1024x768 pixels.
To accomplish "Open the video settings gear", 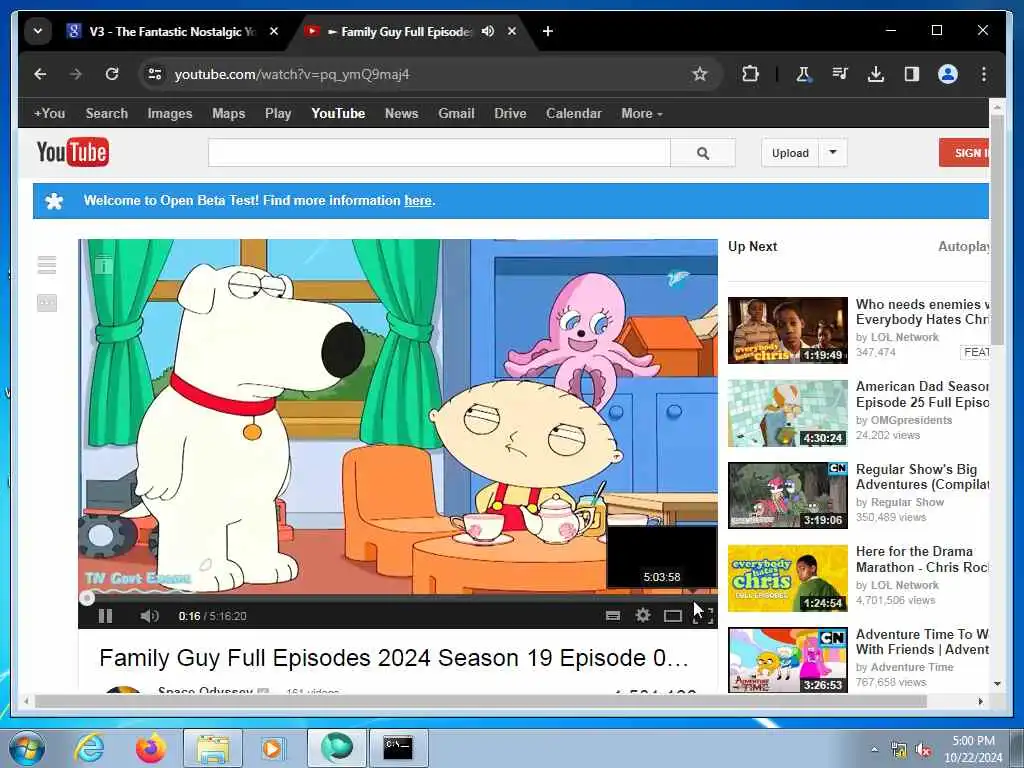I will click(643, 615).
